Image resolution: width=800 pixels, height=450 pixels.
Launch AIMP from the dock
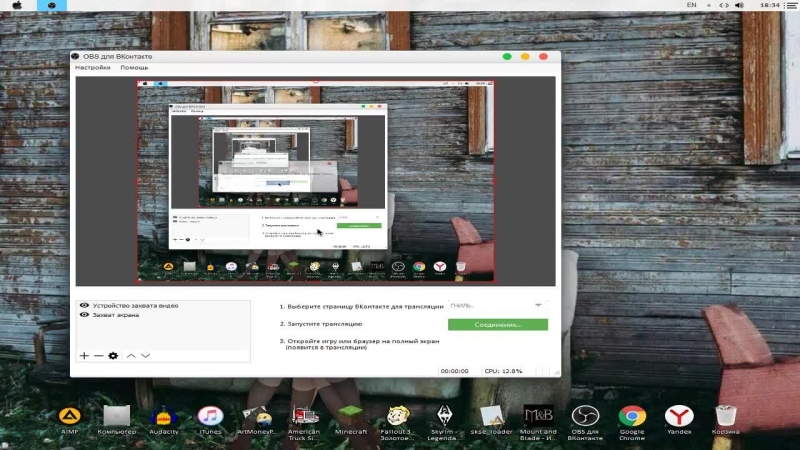coord(70,420)
